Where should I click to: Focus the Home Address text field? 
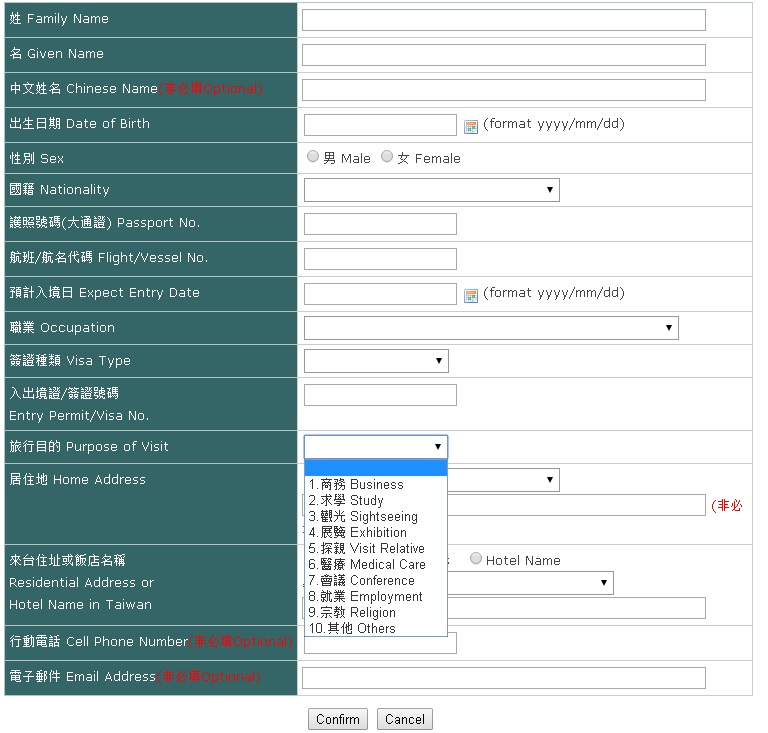coord(576,505)
